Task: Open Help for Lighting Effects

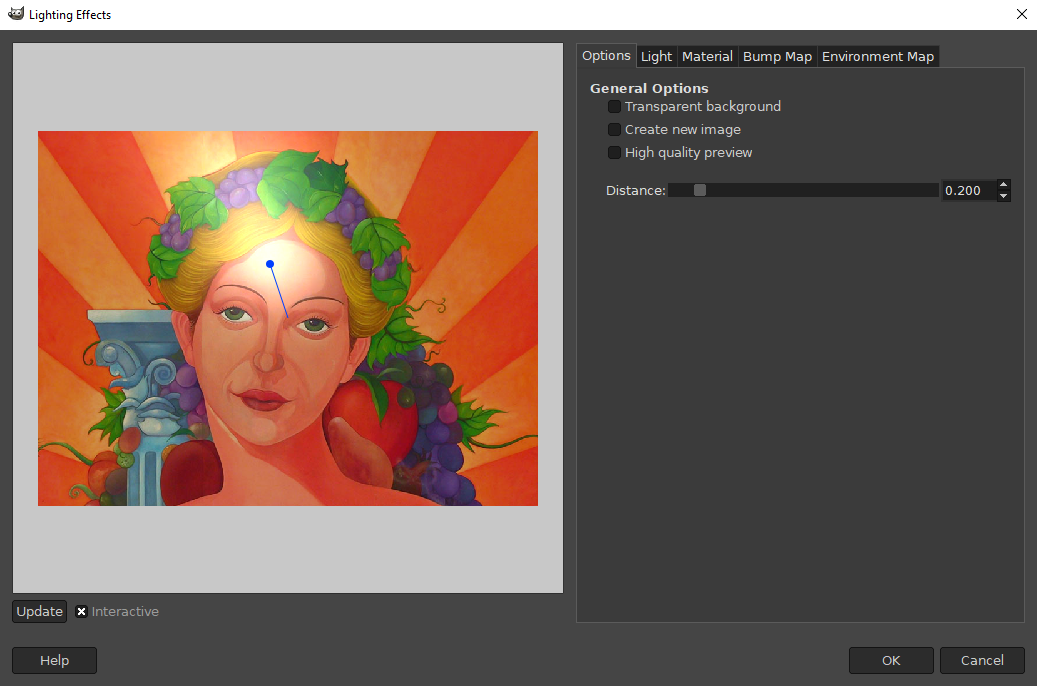Action: (x=54, y=660)
